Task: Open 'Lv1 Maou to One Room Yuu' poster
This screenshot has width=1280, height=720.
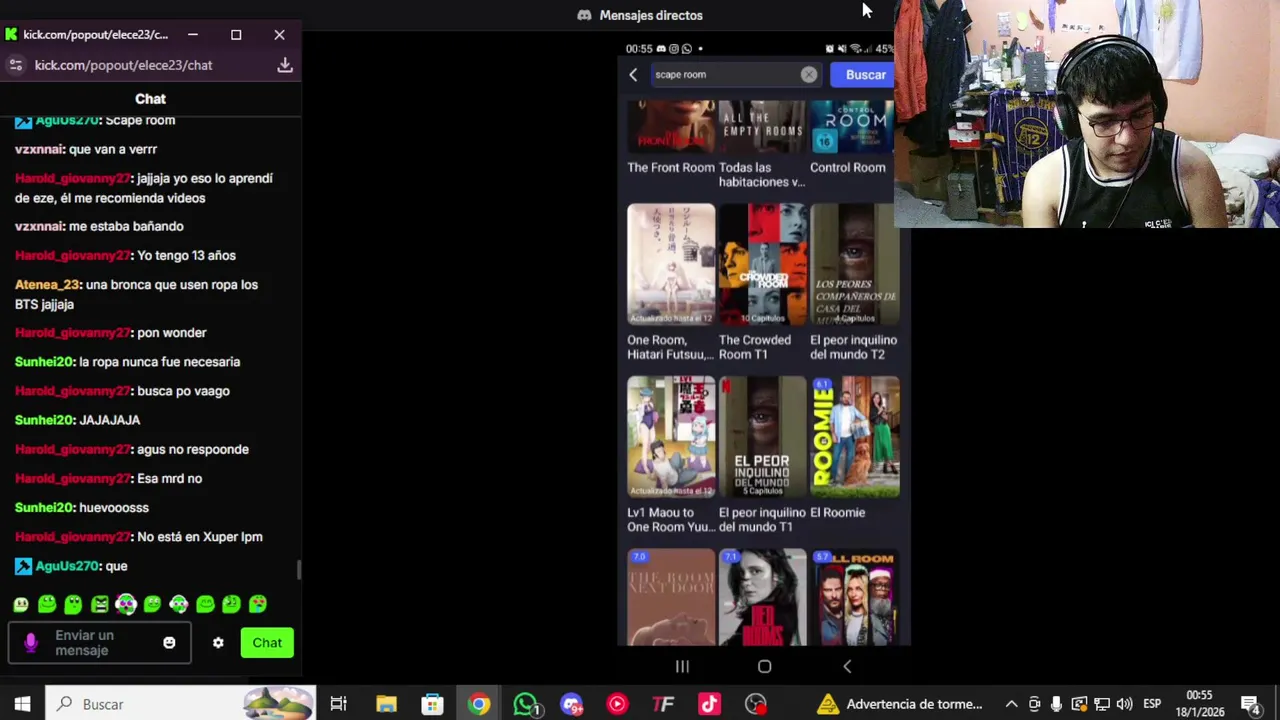Action: (x=671, y=437)
